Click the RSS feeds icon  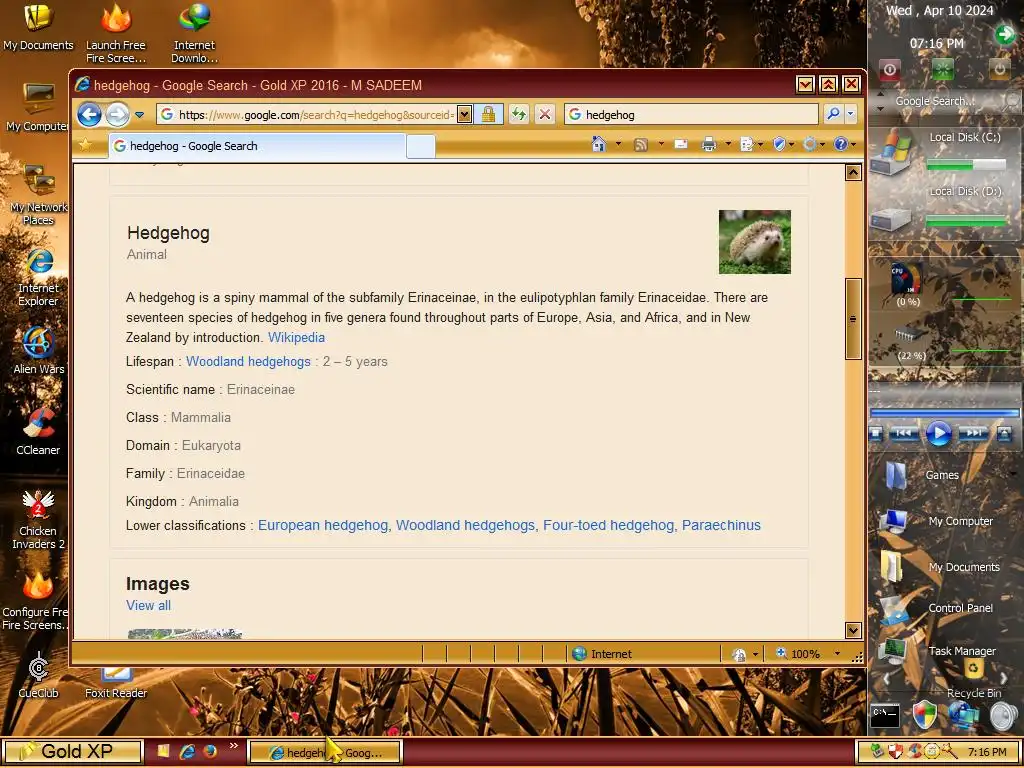[x=641, y=144]
